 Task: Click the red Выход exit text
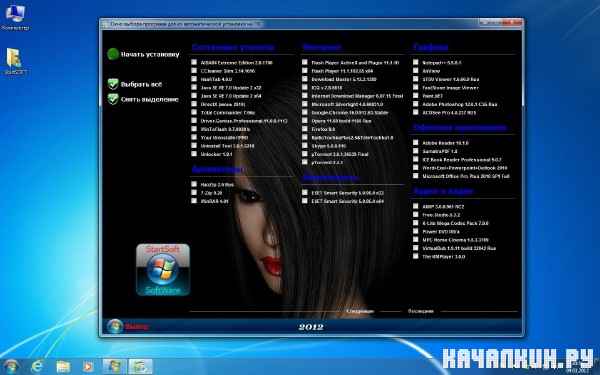pyautogui.click(x=137, y=326)
